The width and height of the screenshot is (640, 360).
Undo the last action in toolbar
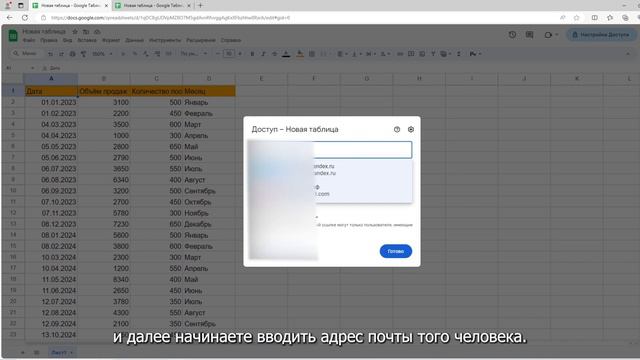coord(50,54)
